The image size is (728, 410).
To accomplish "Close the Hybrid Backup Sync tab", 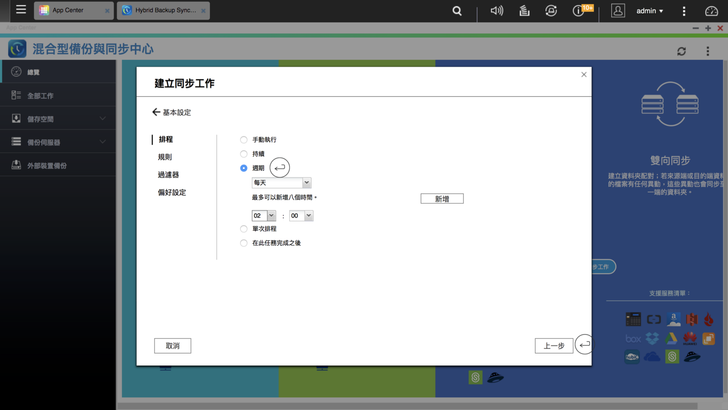I will pyautogui.click(x=203, y=11).
